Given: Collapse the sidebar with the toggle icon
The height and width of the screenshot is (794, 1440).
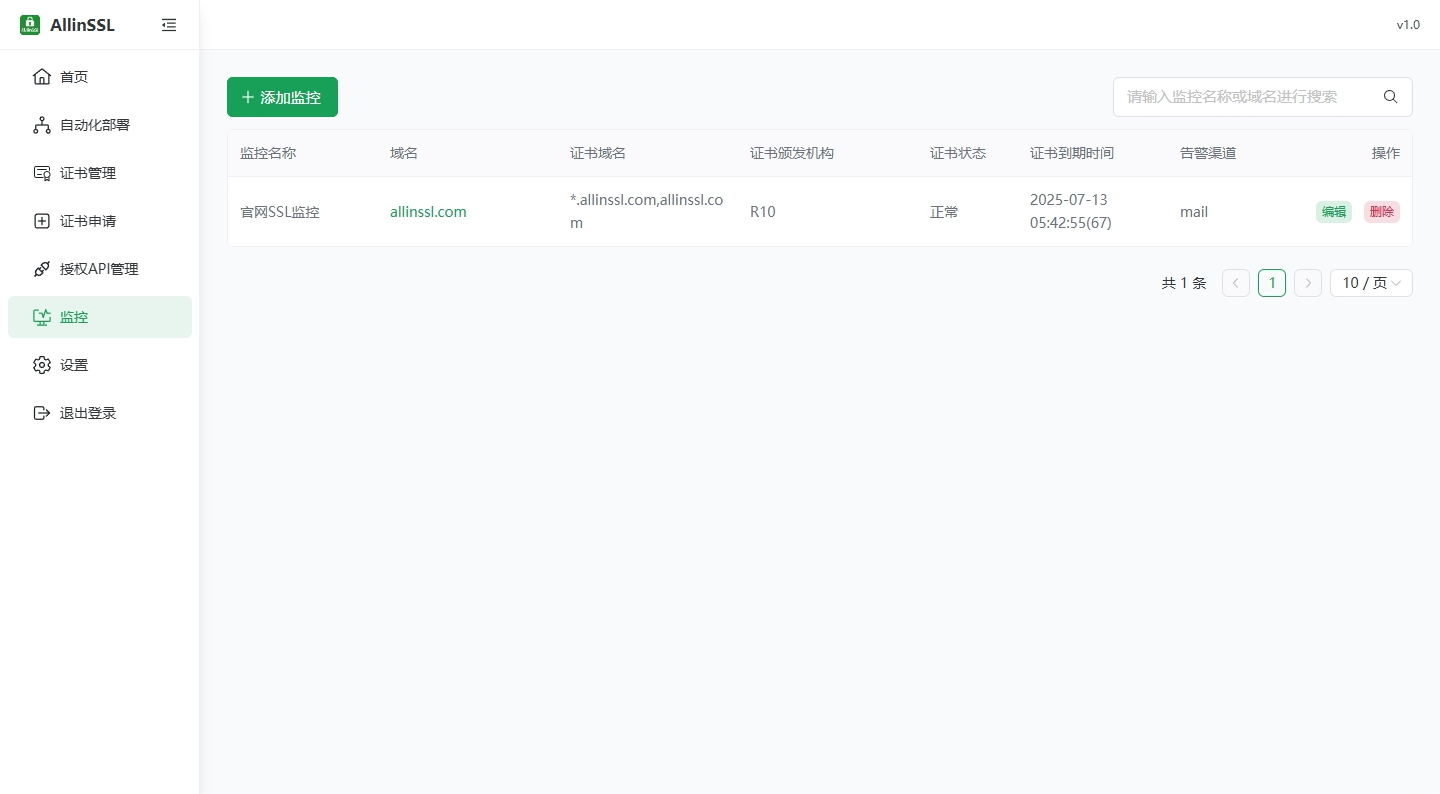Looking at the screenshot, I should click(169, 25).
